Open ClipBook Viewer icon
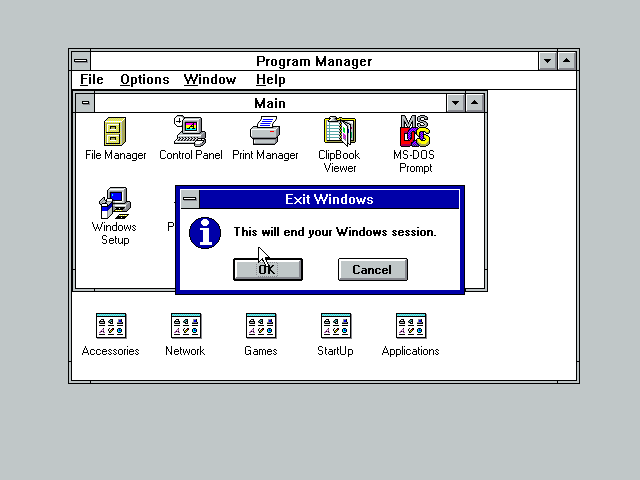 [x=340, y=131]
